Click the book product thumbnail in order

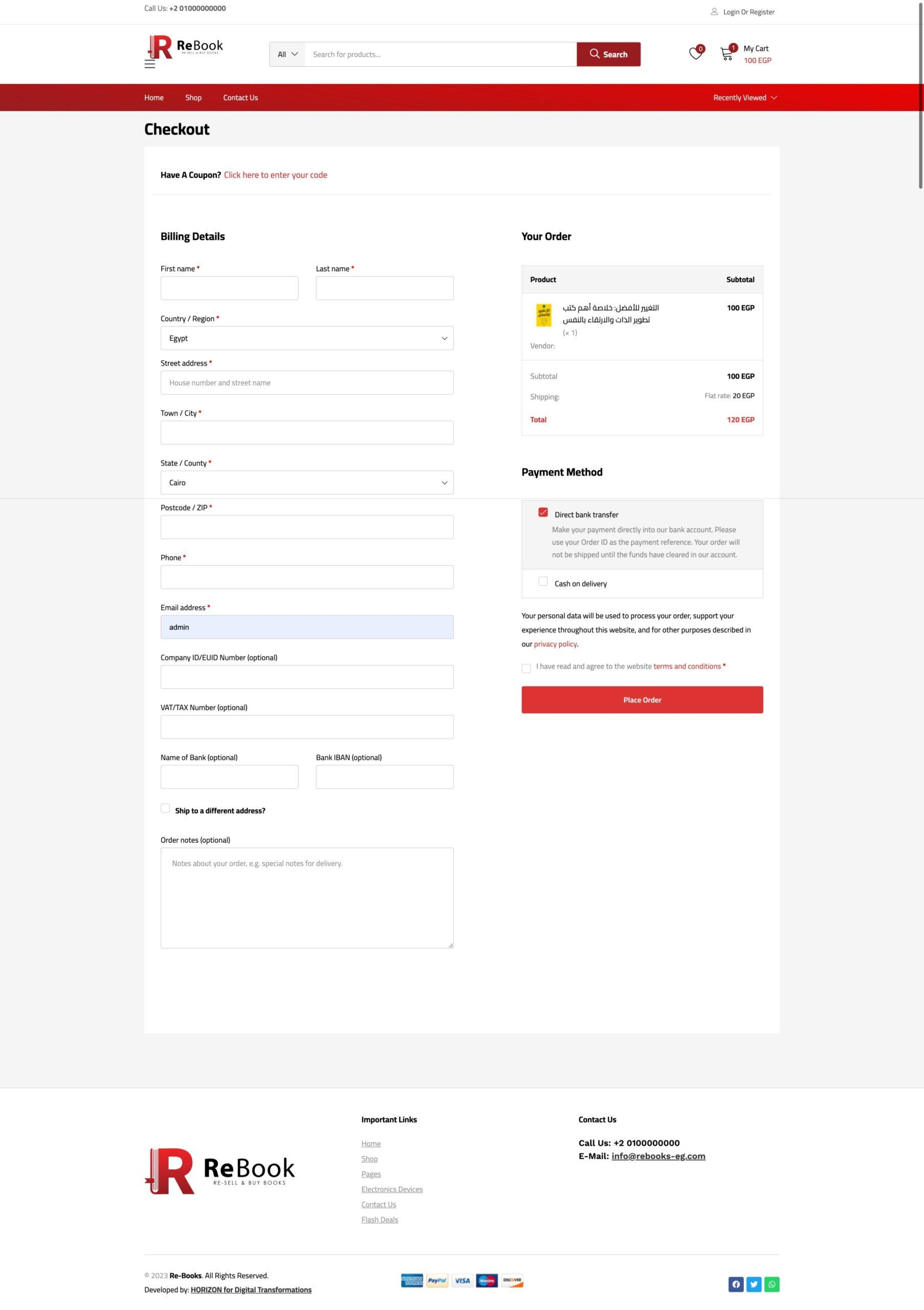click(x=543, y=315)
